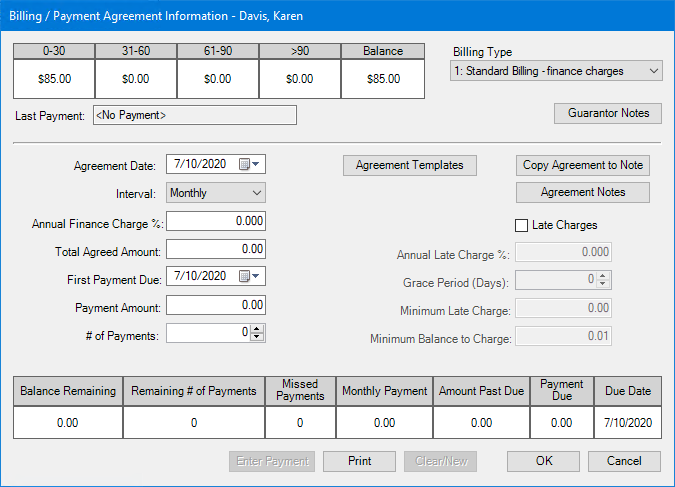Click the Due Date cell in table
The height and width of the screenshot is (487, 675).
(x=628, y=424)
